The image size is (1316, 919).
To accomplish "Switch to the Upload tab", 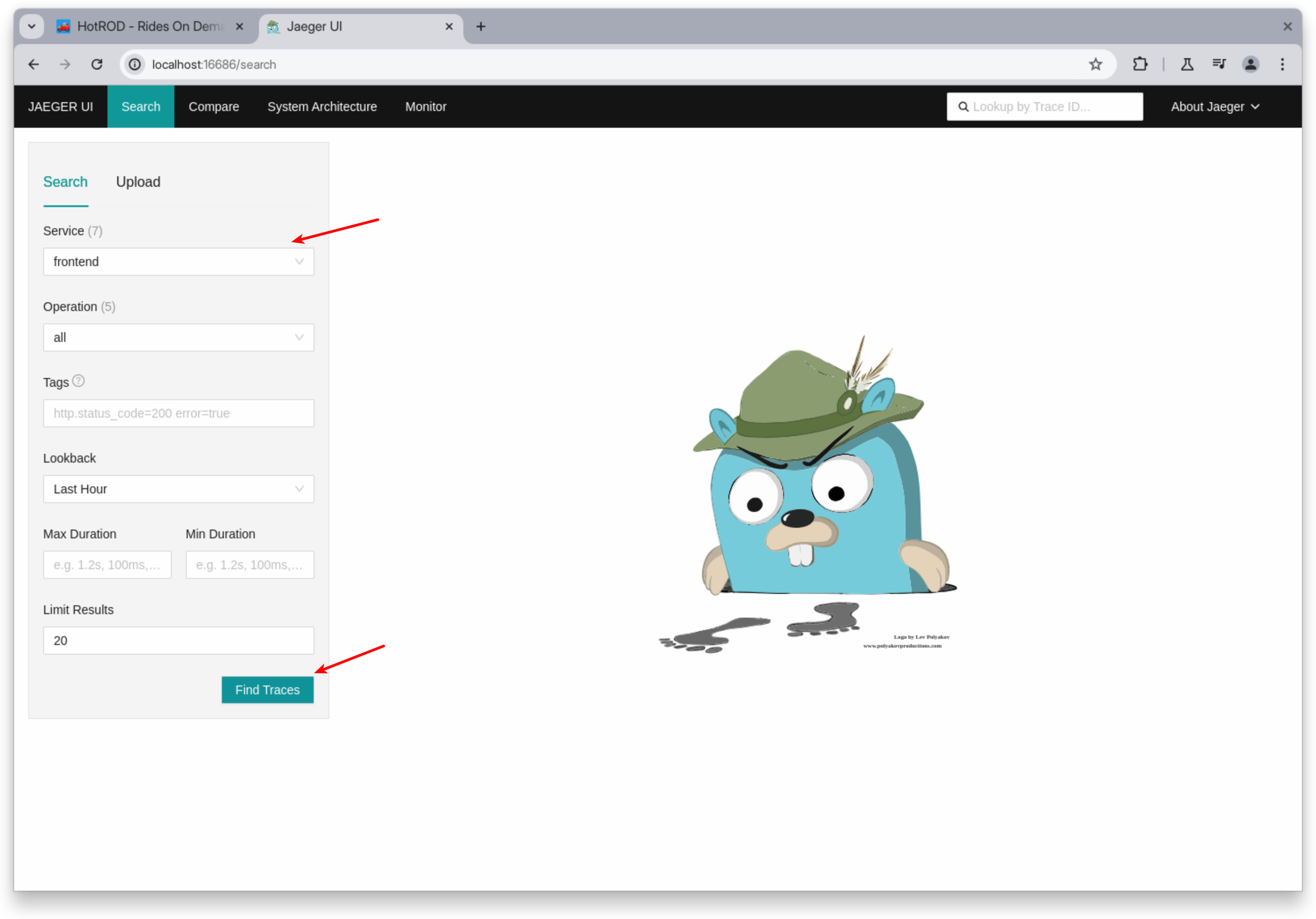I will 138,182.
